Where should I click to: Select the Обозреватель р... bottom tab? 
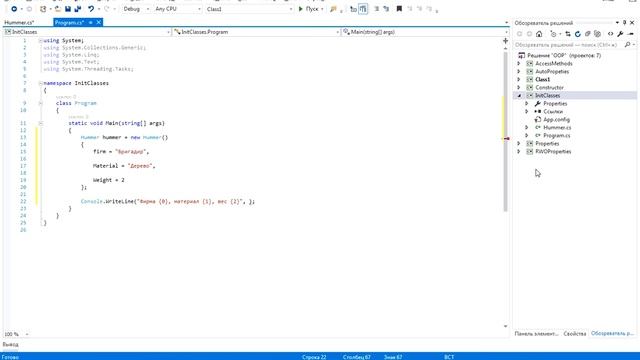[x=612, y=333]
